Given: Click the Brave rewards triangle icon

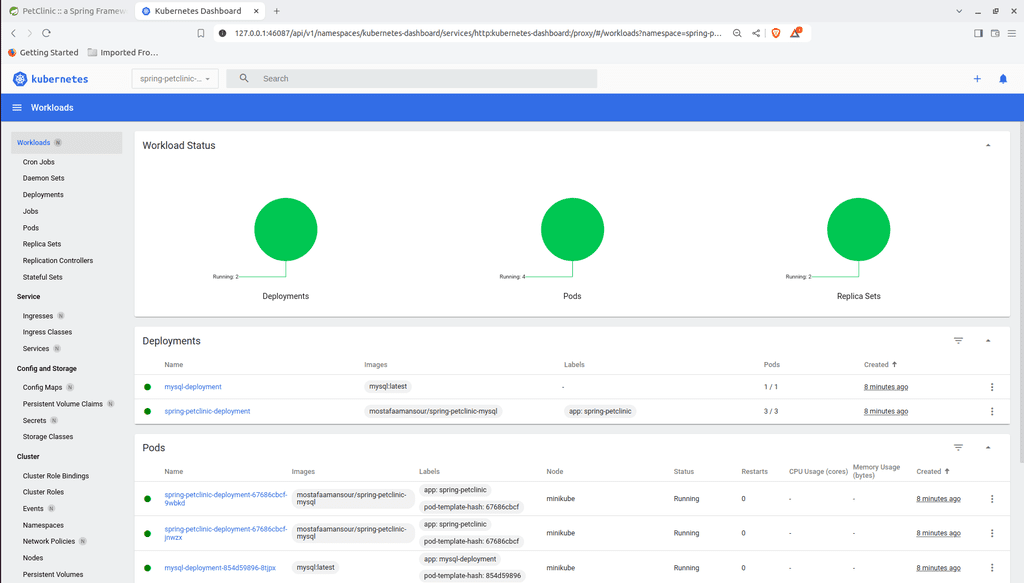Looking at the screenshot, I should [x=795, y=33].
